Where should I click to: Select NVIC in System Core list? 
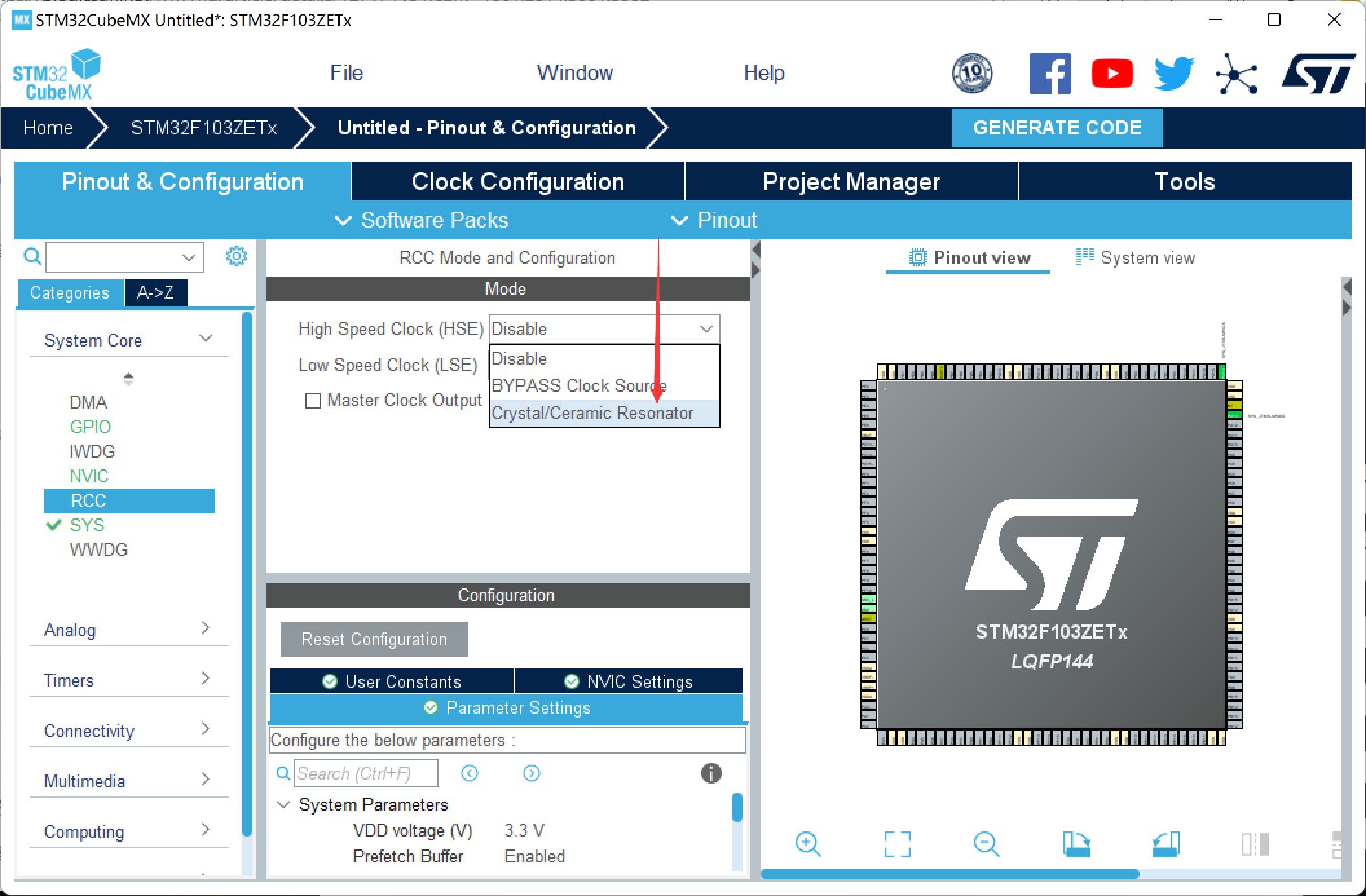pyautogui.click(x=89, y=476)
